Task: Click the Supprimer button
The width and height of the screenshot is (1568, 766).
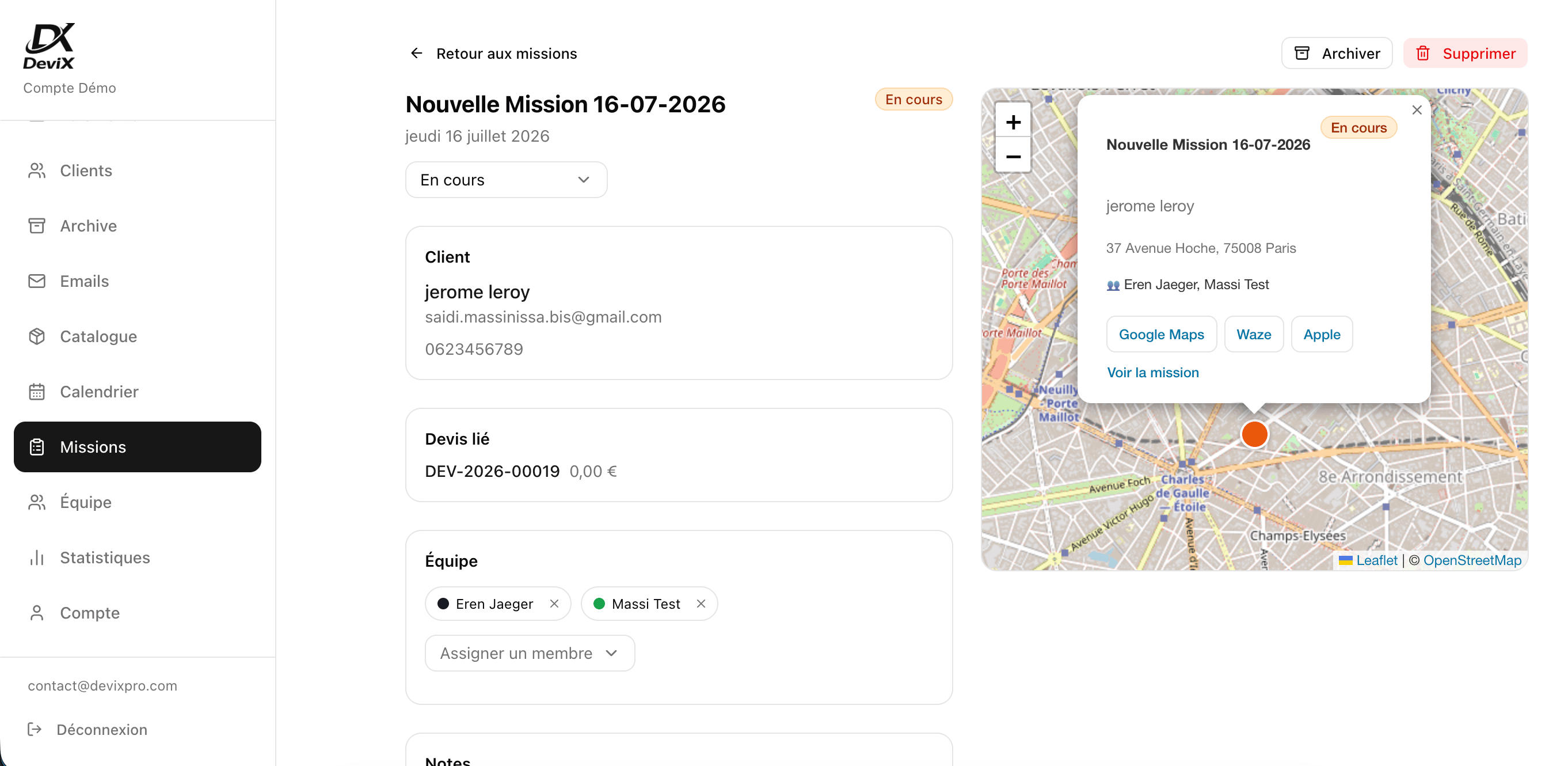Action: tap(1465, 54)
